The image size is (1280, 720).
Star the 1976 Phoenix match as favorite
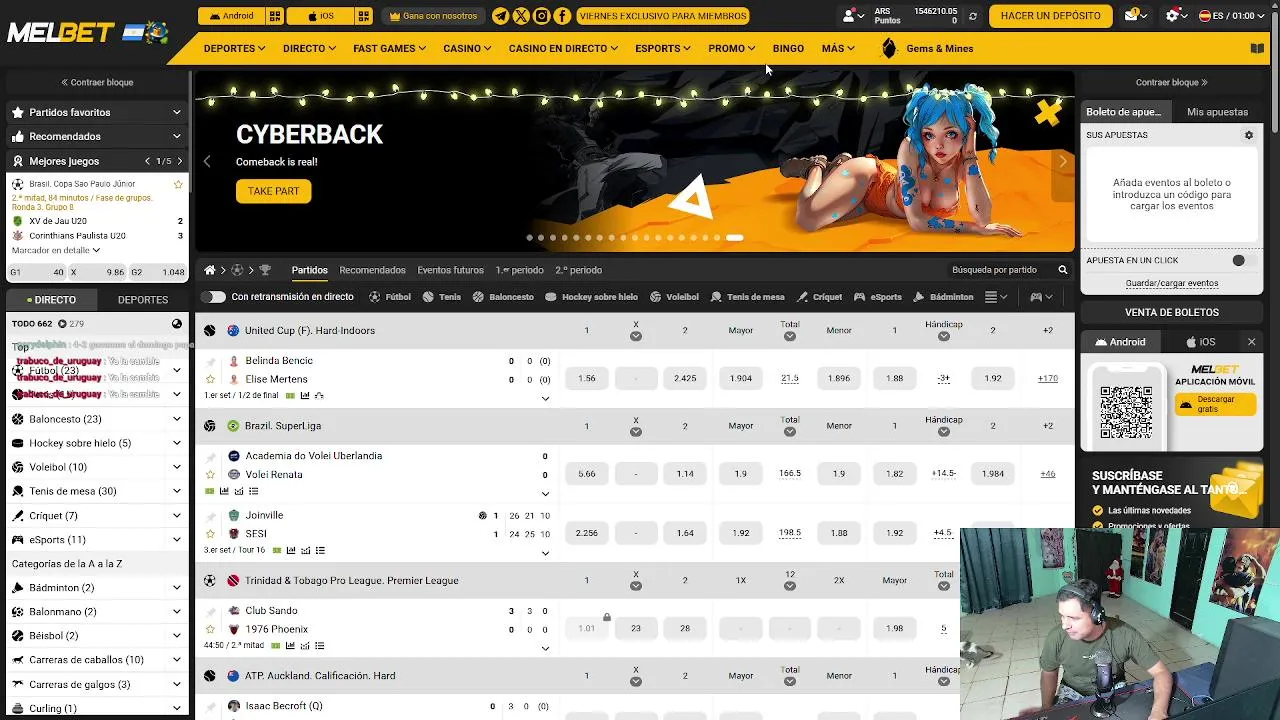pos(210,629)
